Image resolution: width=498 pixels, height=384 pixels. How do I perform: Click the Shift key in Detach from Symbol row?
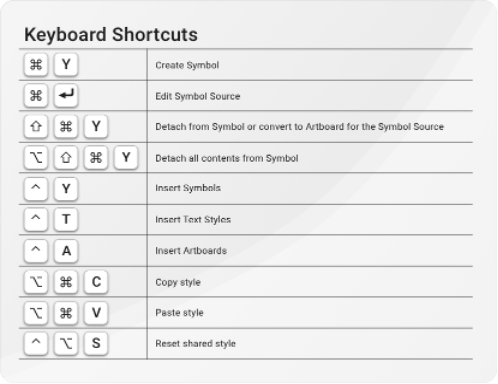36,126
